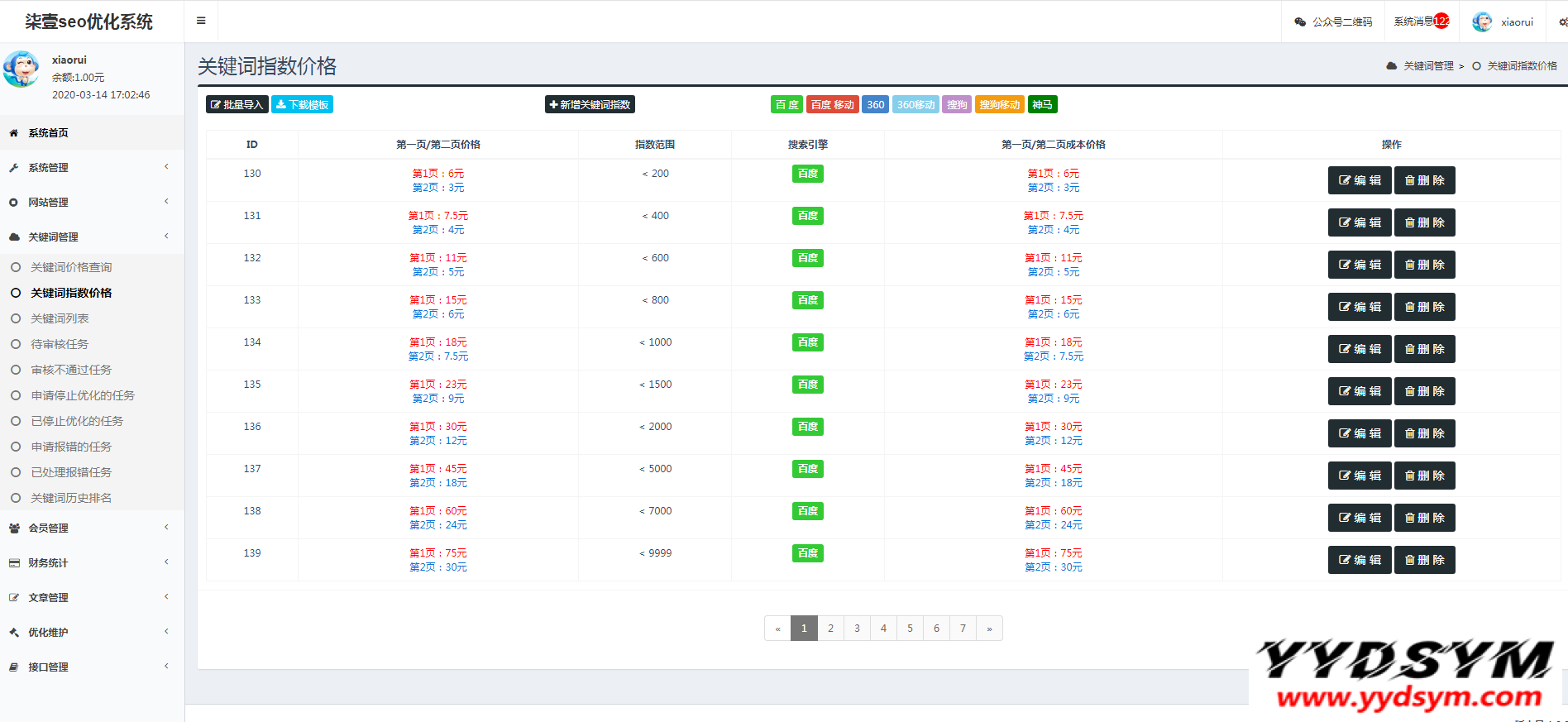This screenshot has height=722, width=1568.
Task: Click the 批量导入 batch import button
Action: pos(237,105)
